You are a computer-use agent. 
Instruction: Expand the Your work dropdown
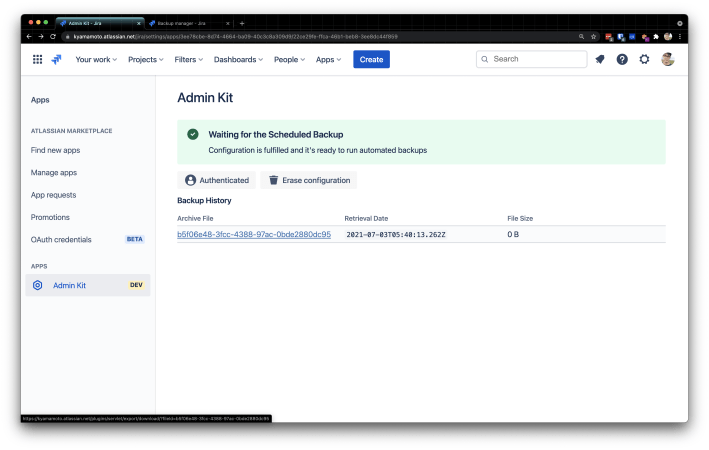96,59
